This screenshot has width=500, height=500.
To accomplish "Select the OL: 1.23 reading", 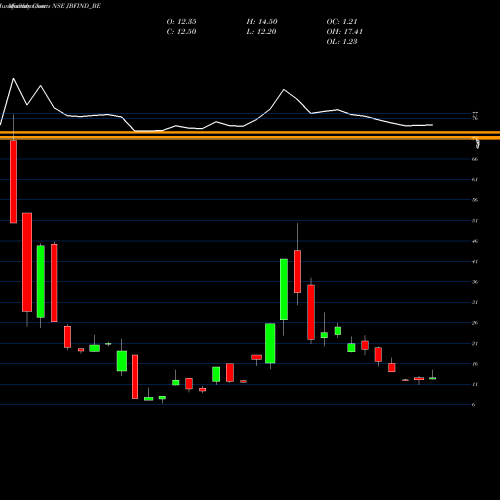I will [342, 42].
